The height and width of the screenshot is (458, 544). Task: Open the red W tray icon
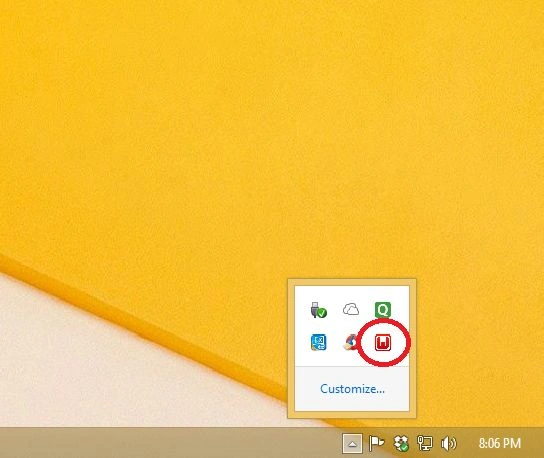point(383,342)
